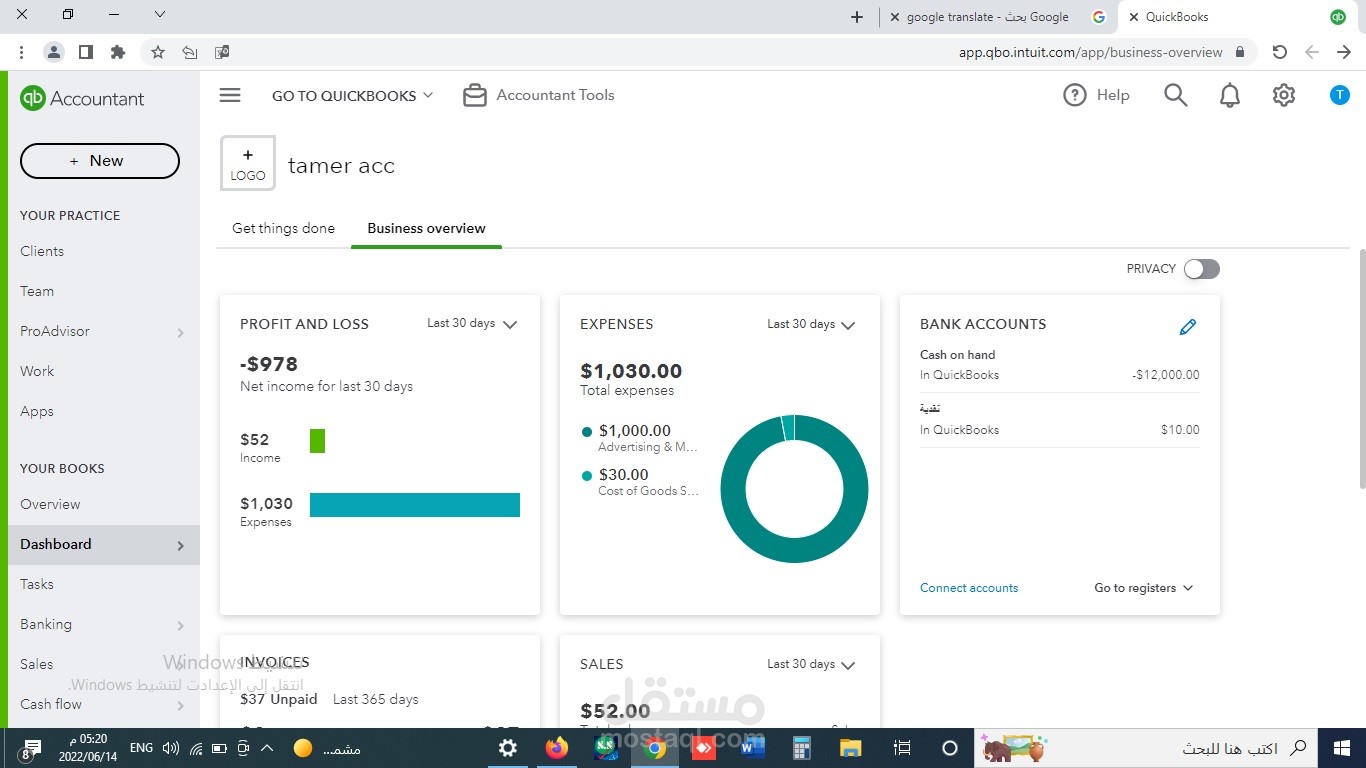Expand GO TO QUICKBOOKS dropdown

click(353, 96)
